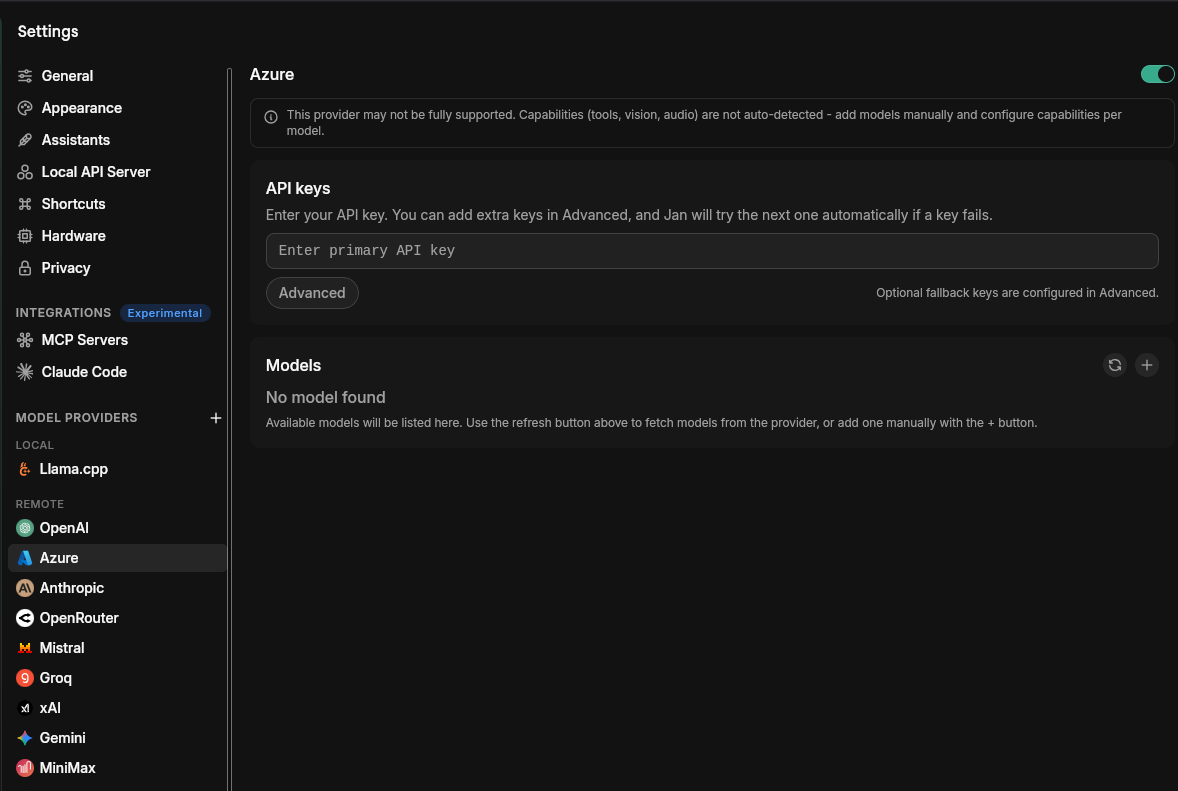Open Advanced API key options
Screen dimensions: 1178x791
(x=312, y=293)
